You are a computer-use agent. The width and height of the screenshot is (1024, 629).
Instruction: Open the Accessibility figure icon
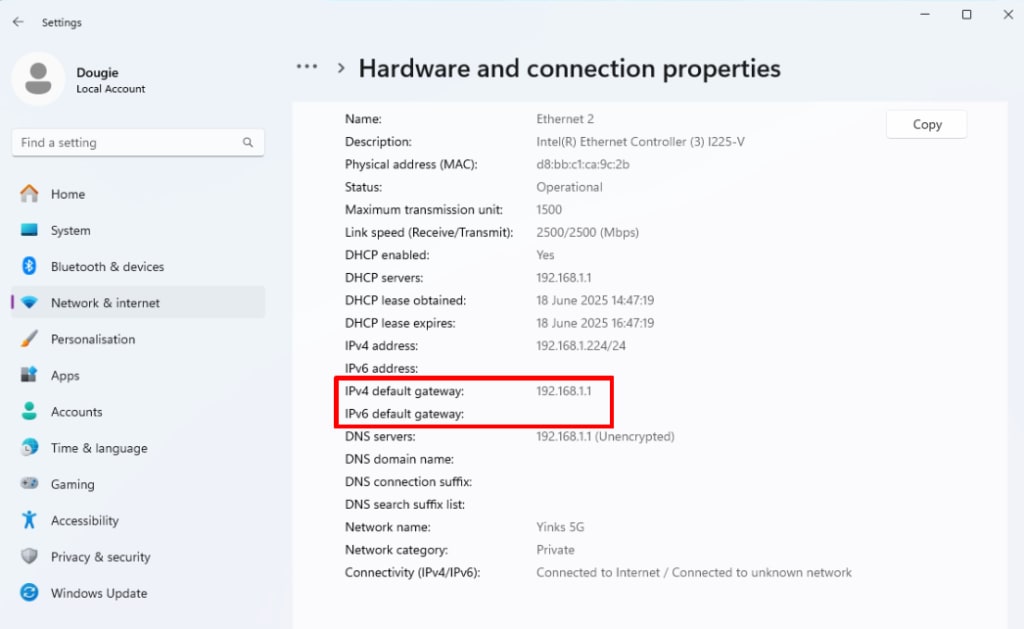pos(29,520)
